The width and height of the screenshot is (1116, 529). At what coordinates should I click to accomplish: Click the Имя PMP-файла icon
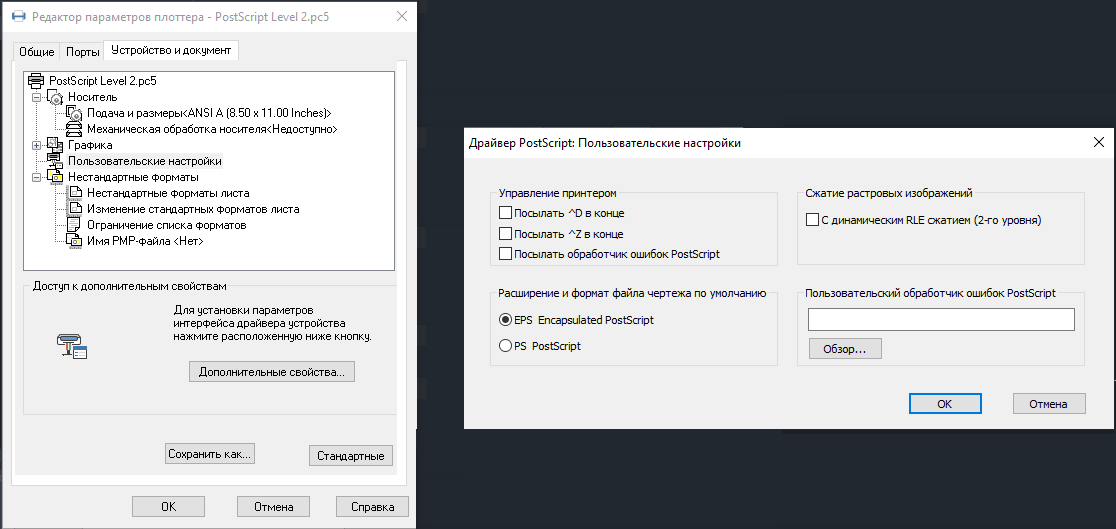click(x=74, y=241)
